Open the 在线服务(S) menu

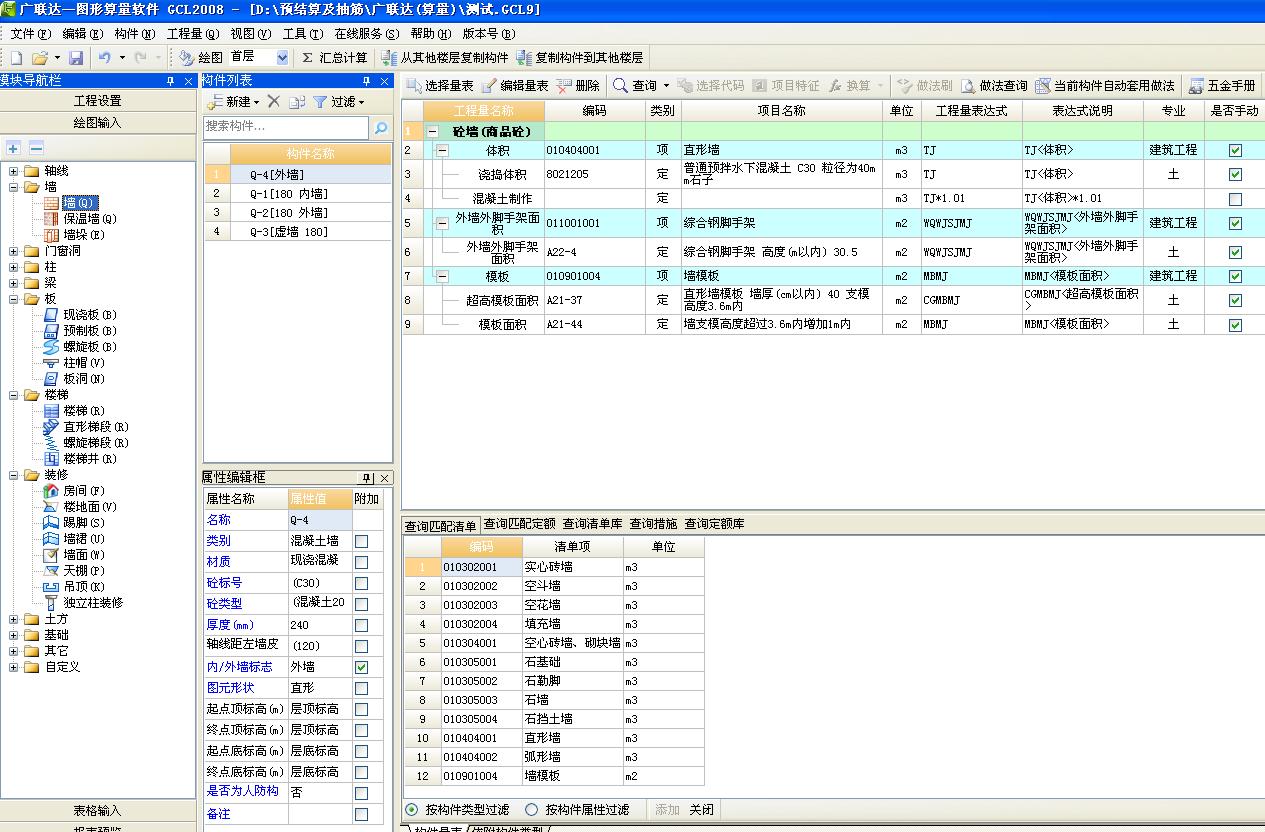[365, 34]
